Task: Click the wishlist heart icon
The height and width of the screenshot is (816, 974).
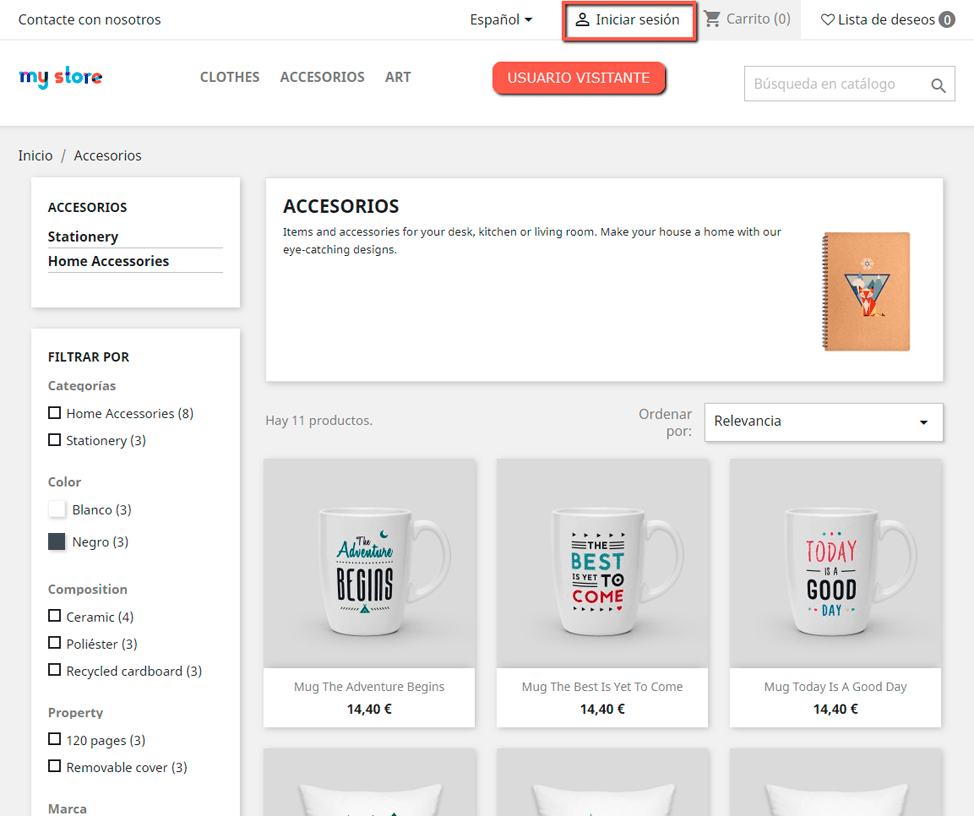Action: click(x=827, y=19)
